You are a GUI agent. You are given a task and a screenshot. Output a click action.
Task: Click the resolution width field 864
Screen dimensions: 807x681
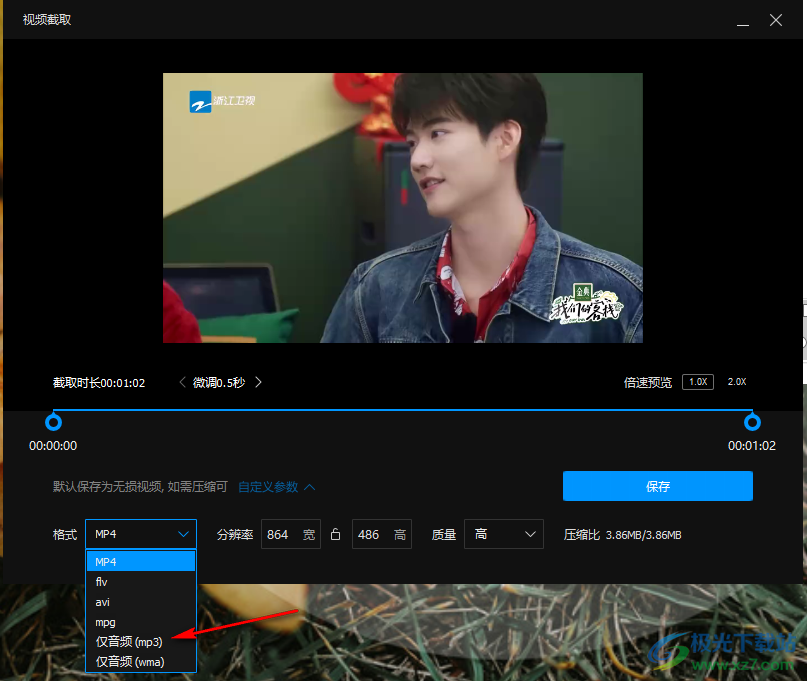291,534
